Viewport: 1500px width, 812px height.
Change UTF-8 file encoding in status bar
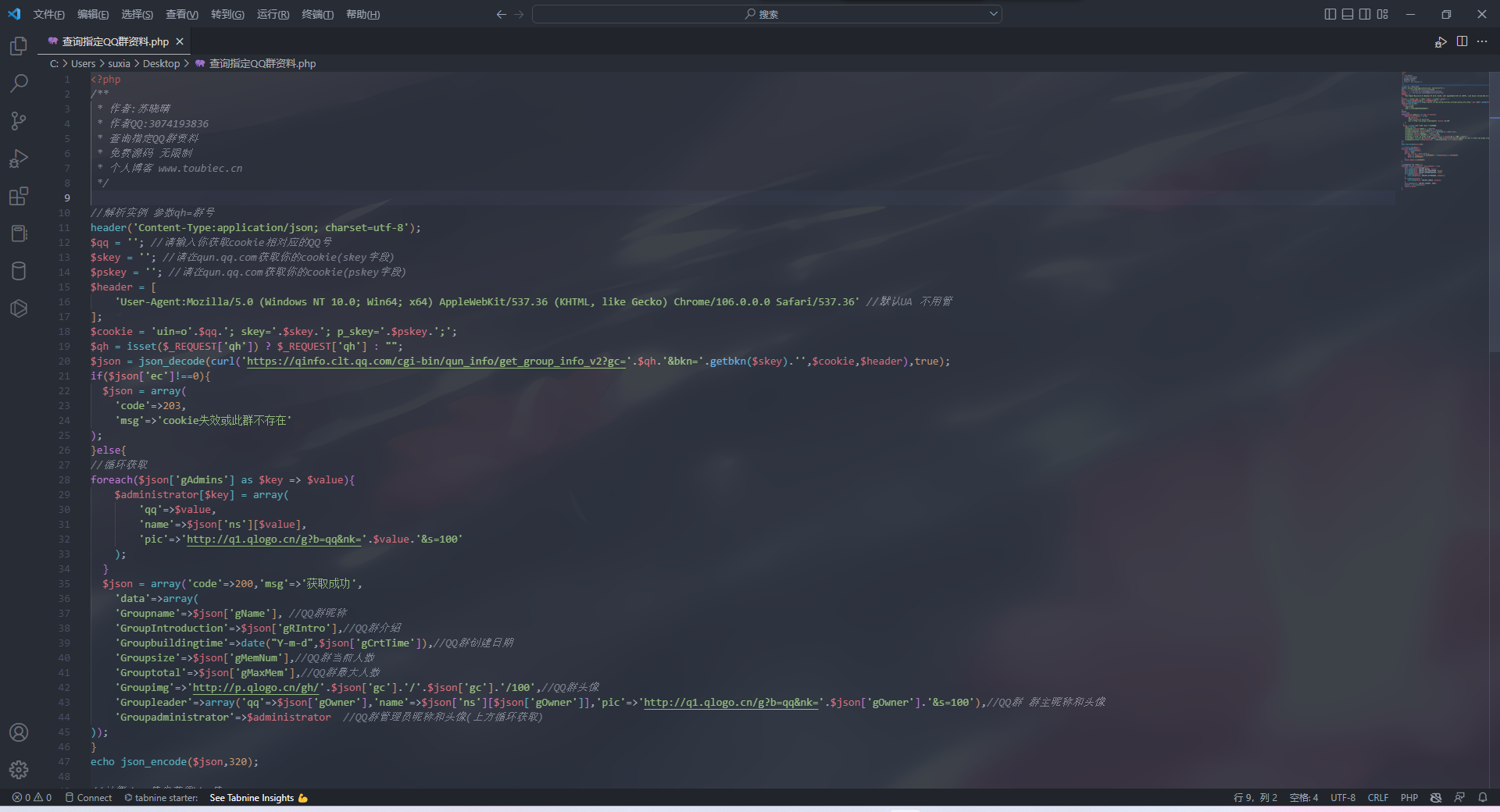(x=1343, y=797)
